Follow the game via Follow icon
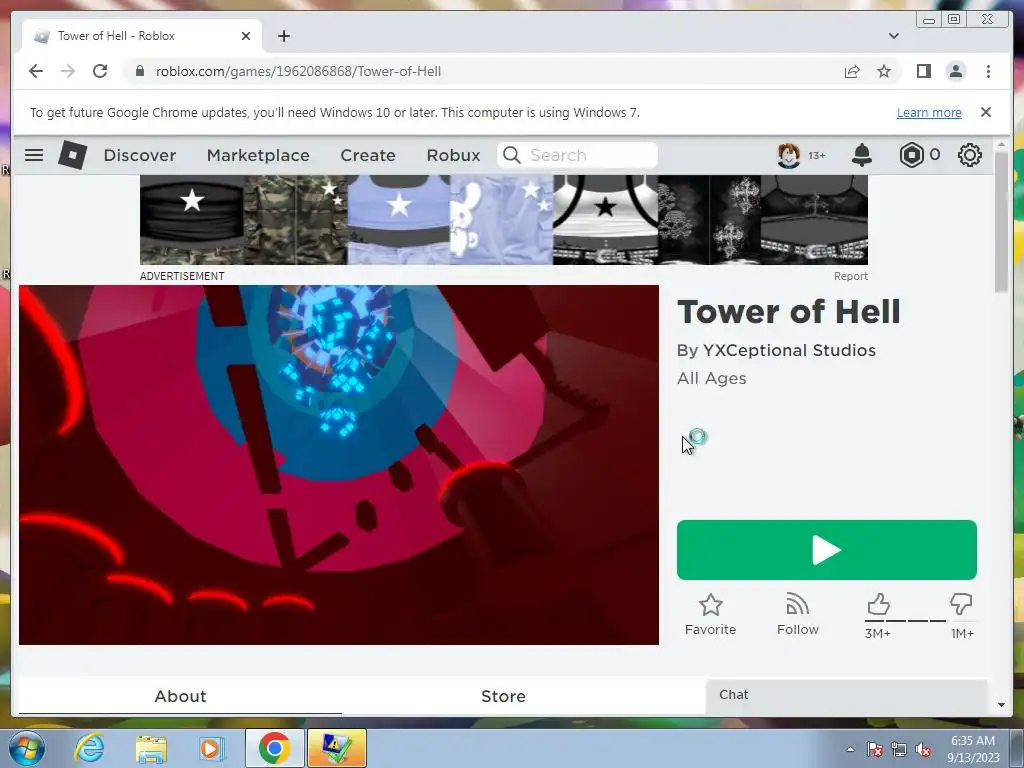 tap(797, 615)
